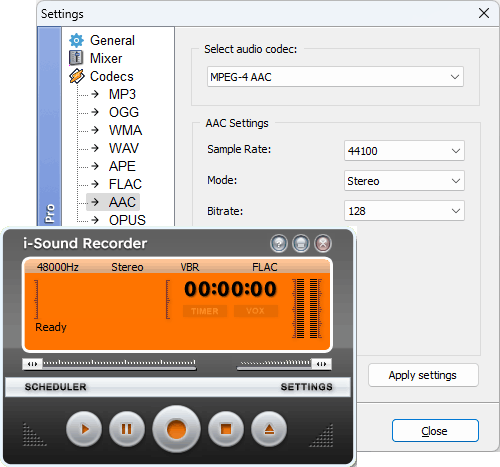This screenshot has width=500, height=467.
Task: Select OGG codec in tree
Action: click(124, 112)
